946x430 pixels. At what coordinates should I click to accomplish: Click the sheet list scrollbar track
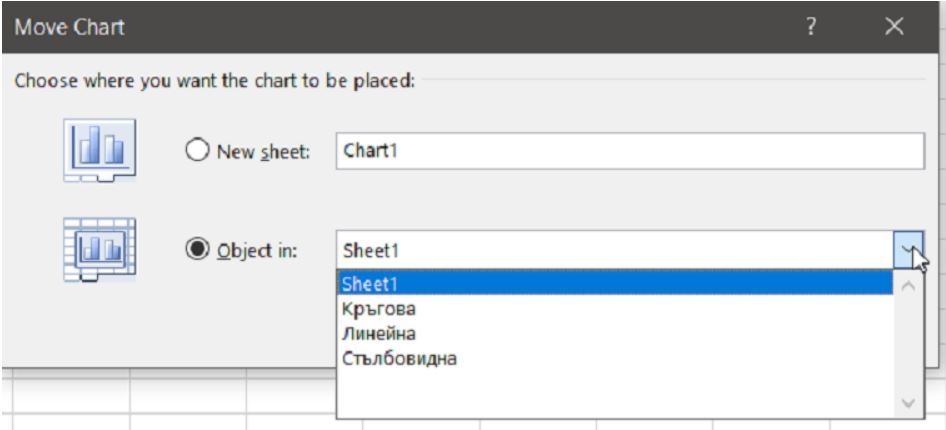click(x=908, y=345)
